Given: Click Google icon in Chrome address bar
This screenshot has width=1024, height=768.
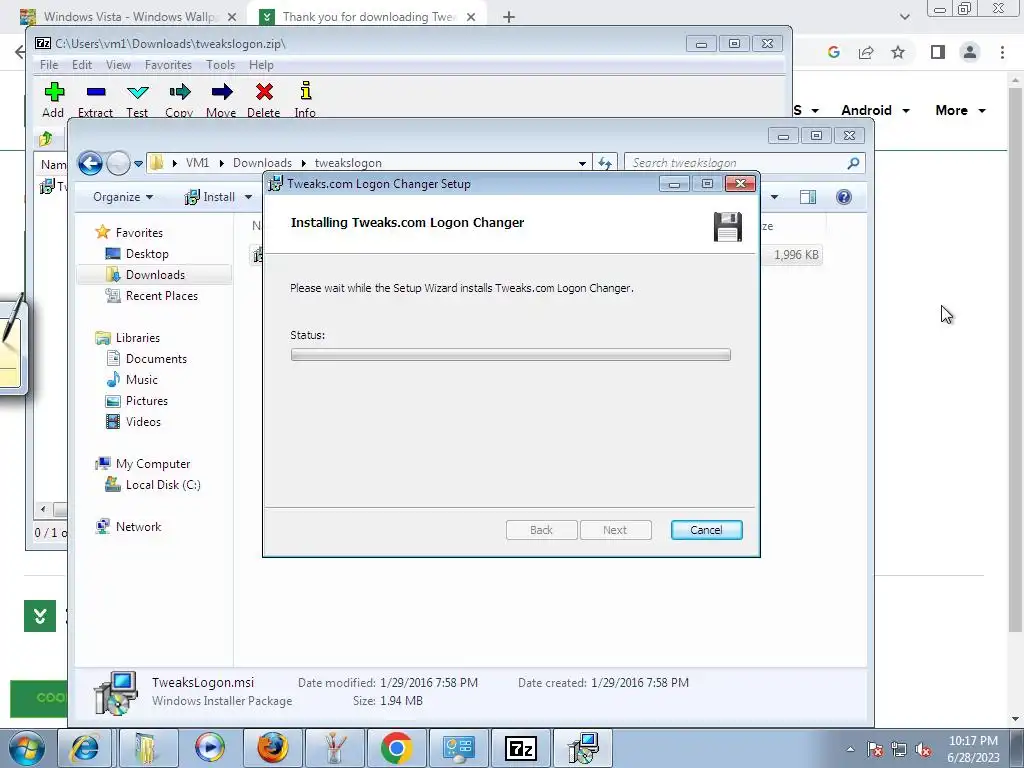Looking at the screenshot, I should (833, 52).
